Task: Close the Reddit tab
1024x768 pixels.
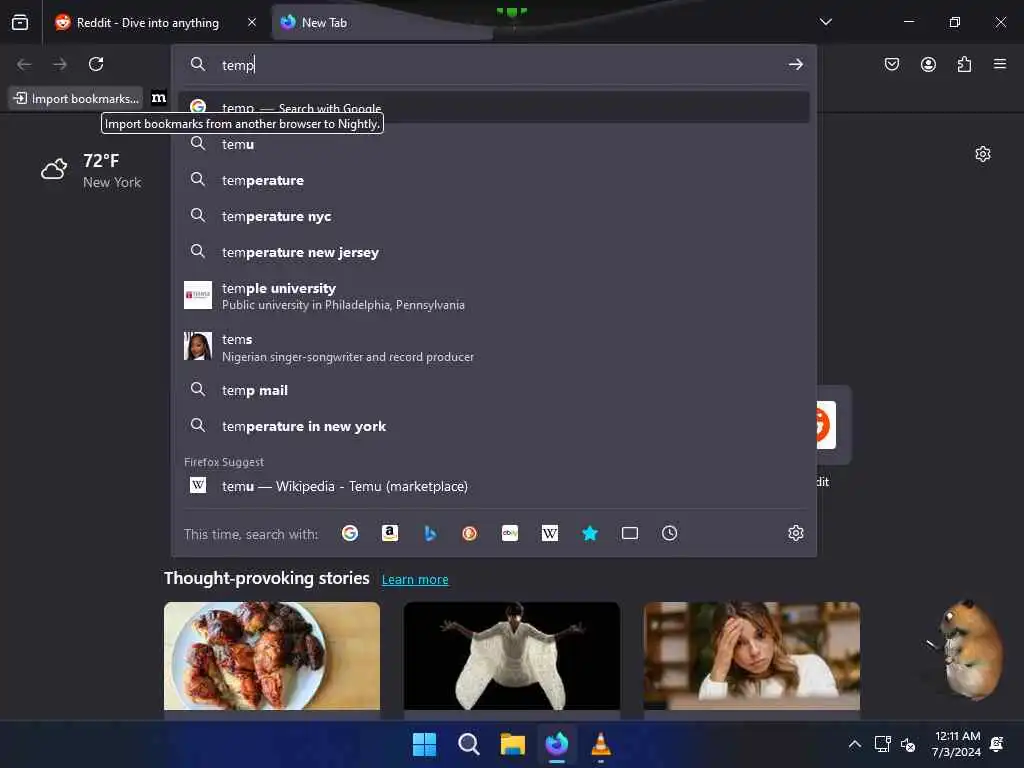Action: click(x=252, y=22)
